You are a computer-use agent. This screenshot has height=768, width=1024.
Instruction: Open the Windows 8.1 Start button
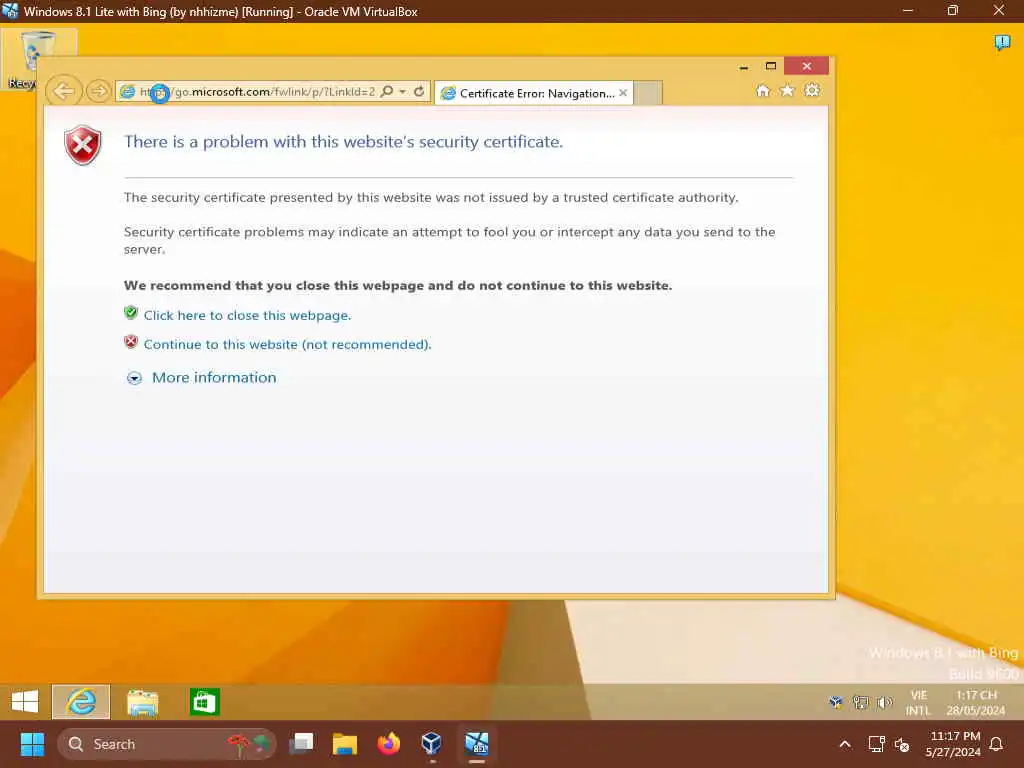tap(25, 702)
